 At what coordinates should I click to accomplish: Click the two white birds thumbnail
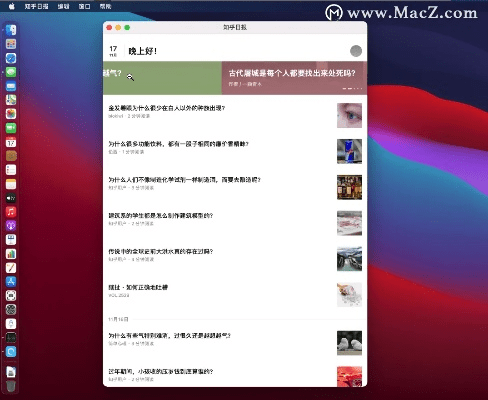pyautogui.click(x=349, y=343)
